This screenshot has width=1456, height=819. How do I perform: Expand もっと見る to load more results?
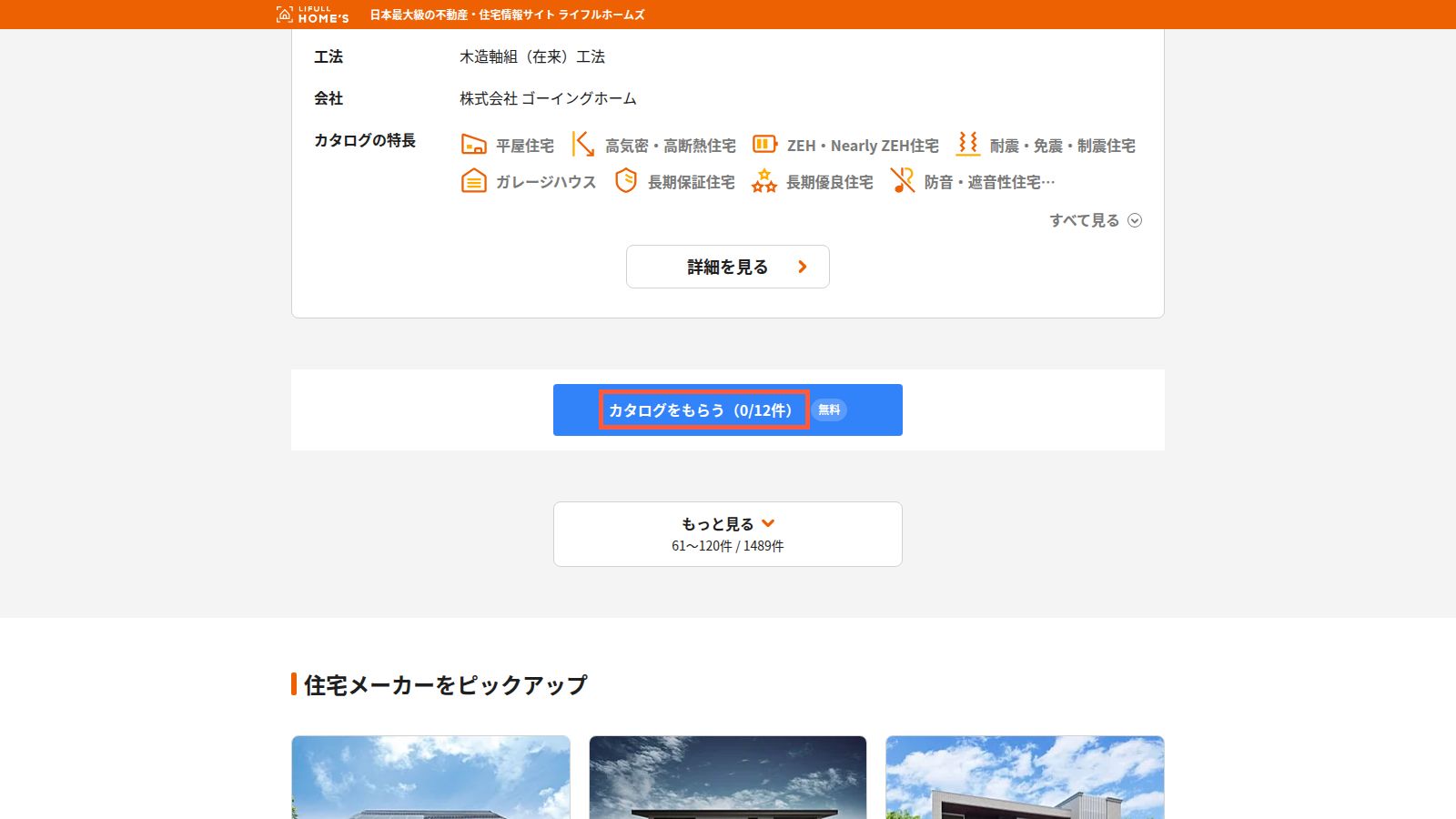point(728,534)
